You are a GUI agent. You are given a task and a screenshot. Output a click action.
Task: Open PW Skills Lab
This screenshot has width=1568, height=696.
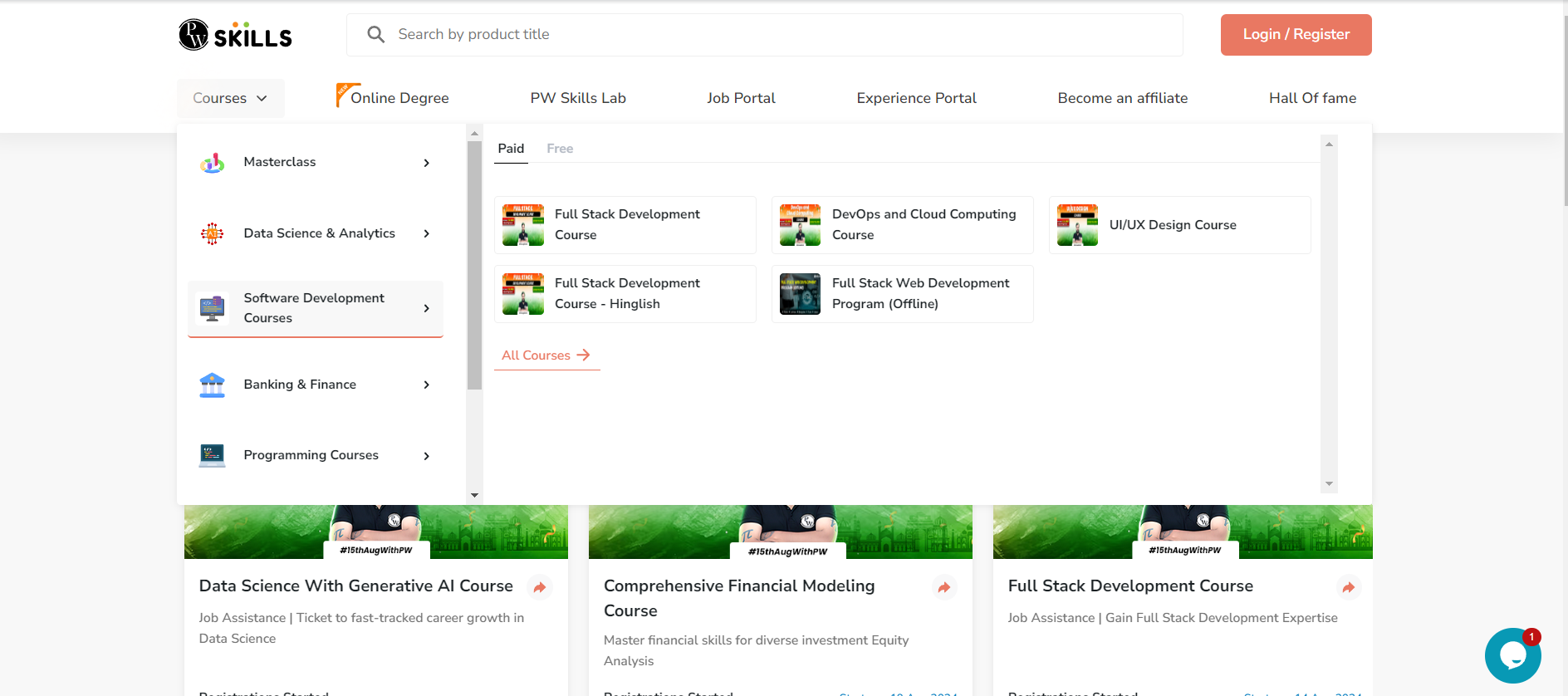(578, 98)
